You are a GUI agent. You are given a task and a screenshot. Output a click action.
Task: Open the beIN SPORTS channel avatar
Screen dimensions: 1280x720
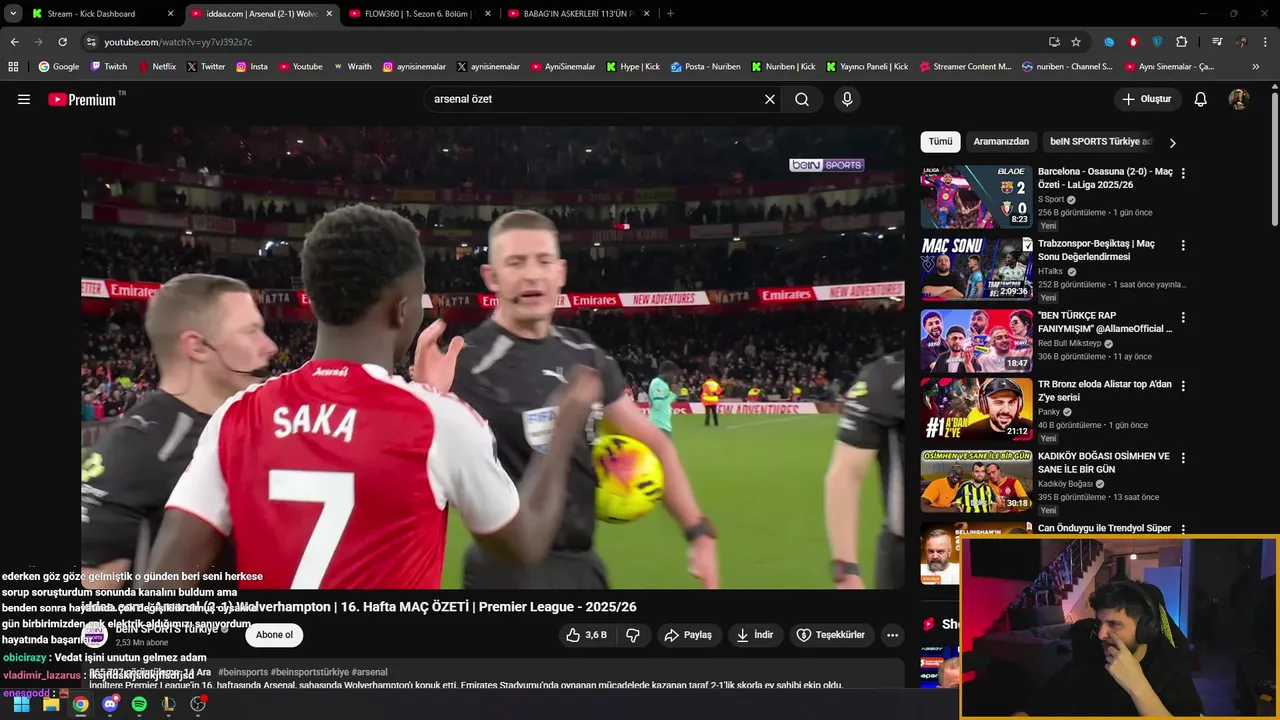pyautogui.click(x=95, y=635)
